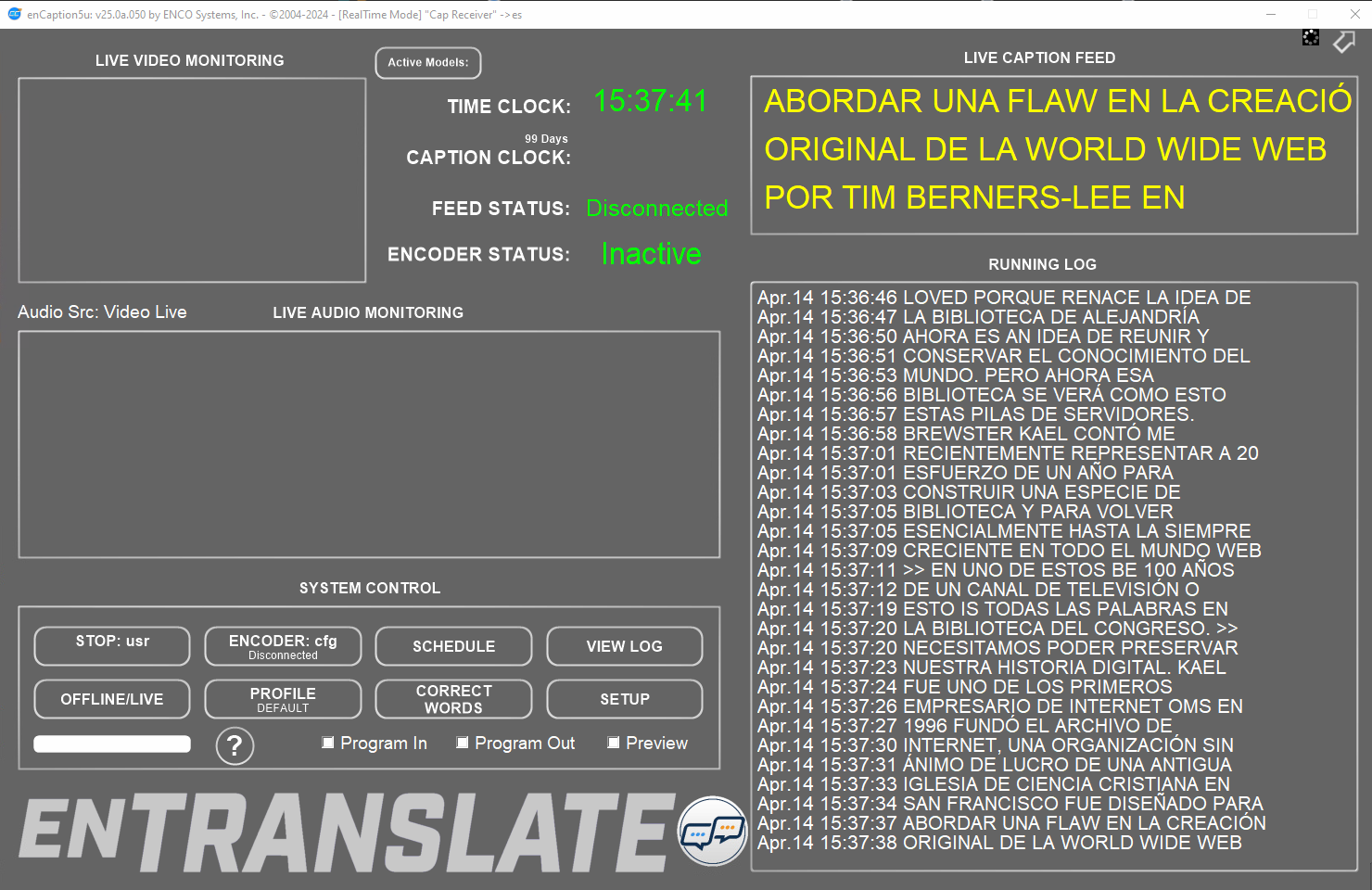Select log row 'LA BIBLIOTECA DE ALEJANDRÍA'
Viewport: 1372px width, 890px height.
click(x=978, y=317)
